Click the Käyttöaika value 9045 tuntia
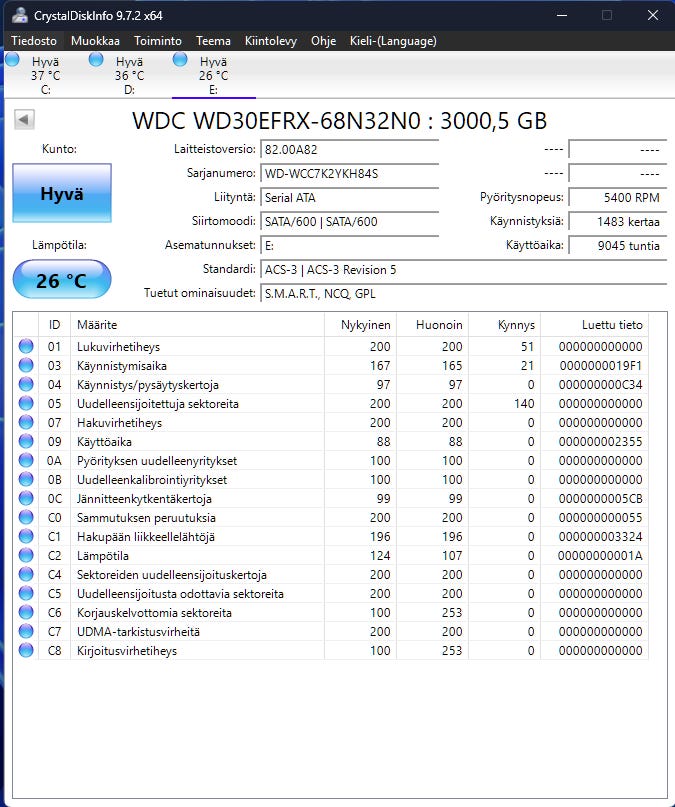Viewport: 675px width, 807px height. (x=617, y=245)
